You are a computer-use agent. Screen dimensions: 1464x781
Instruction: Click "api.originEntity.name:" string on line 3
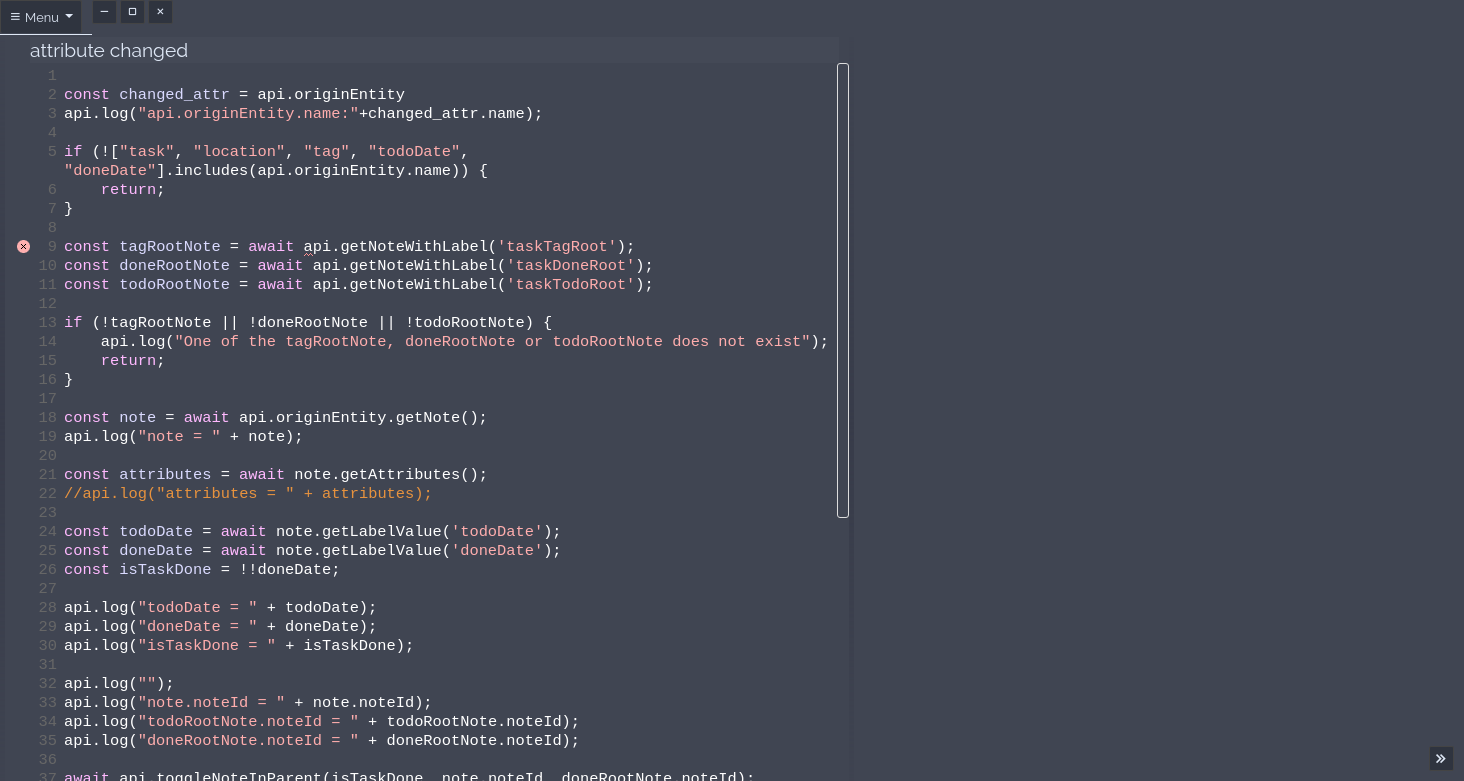[x=248, y=113]
